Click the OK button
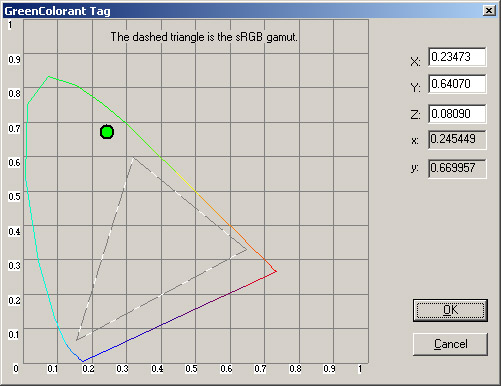Viewport: 501px width, 386px height. 450,310
